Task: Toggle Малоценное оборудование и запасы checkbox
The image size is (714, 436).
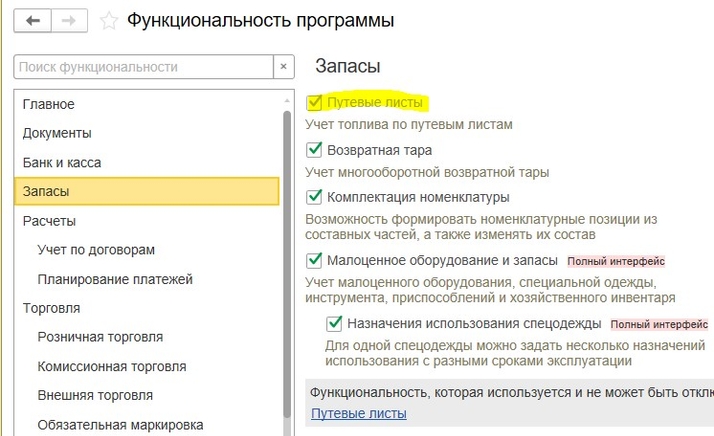Action: pos(316,260)
